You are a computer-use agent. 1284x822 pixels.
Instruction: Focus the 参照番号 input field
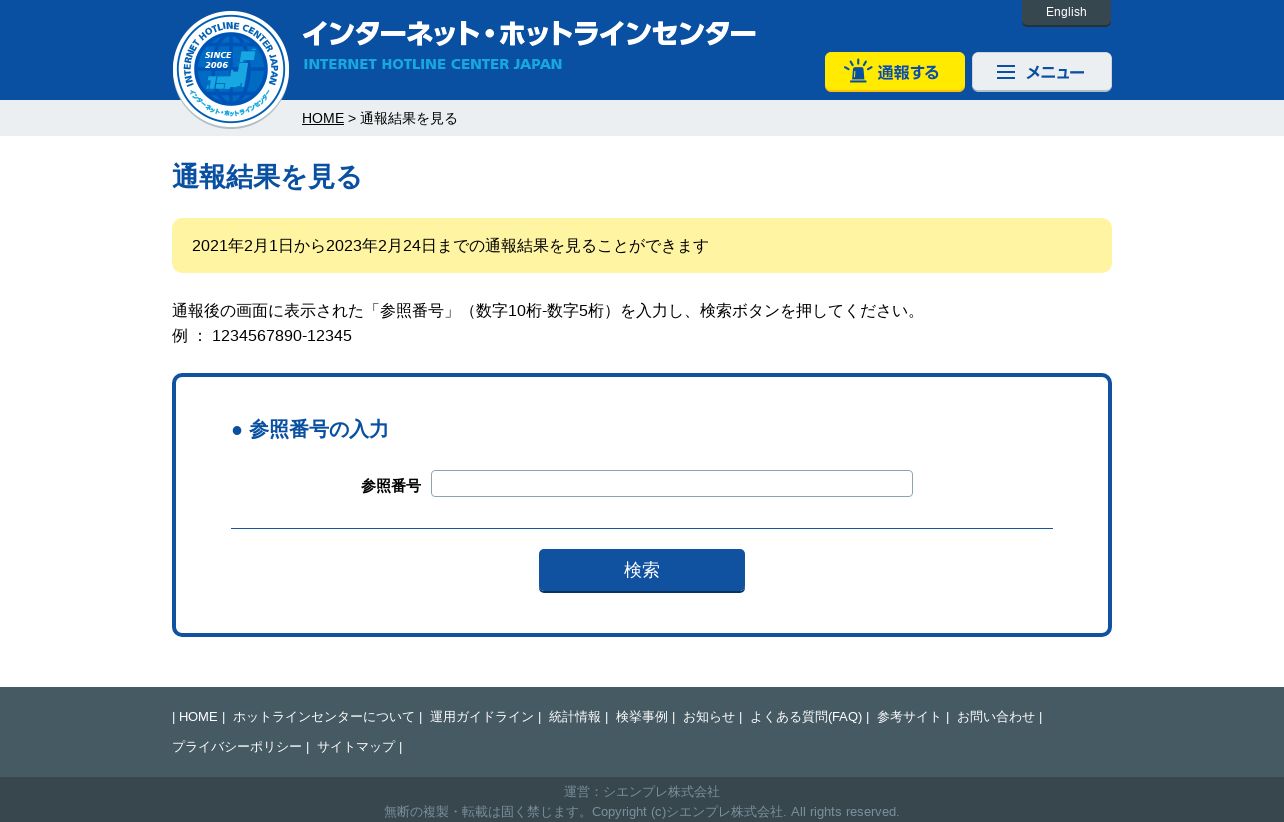(x=672, y=484)
